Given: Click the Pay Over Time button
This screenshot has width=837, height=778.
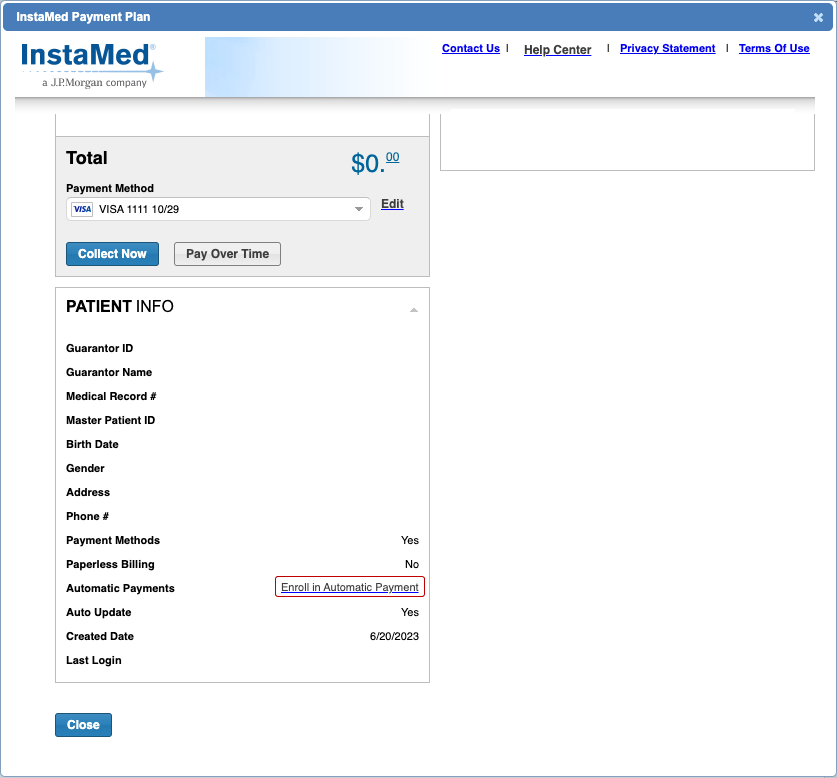Looking at the screenshot, I should click(x=227, y=254).
